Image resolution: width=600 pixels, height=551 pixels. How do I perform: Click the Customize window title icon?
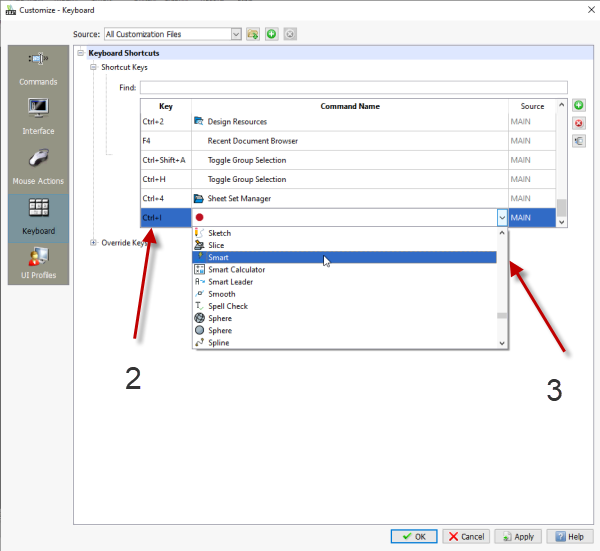coord(10,10)
